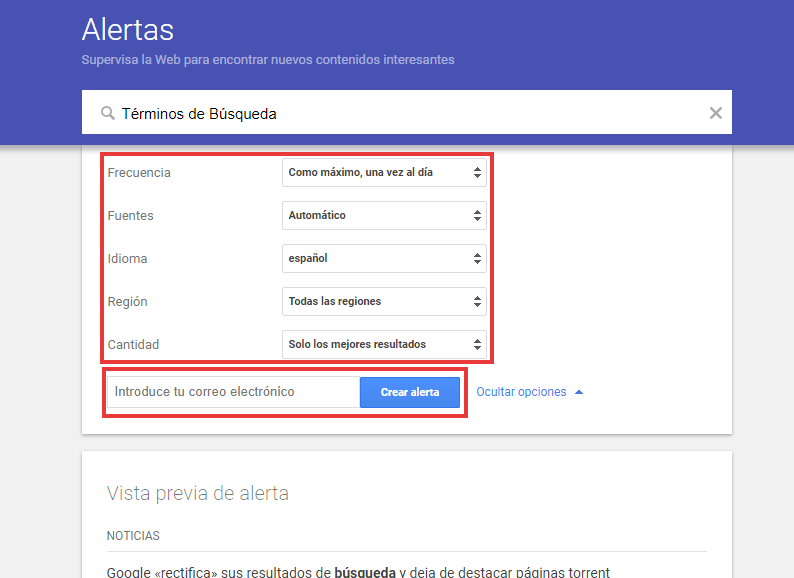Click the magnifying glass search icon
Viewport: 794px width, 578px height.
point(107,113)
